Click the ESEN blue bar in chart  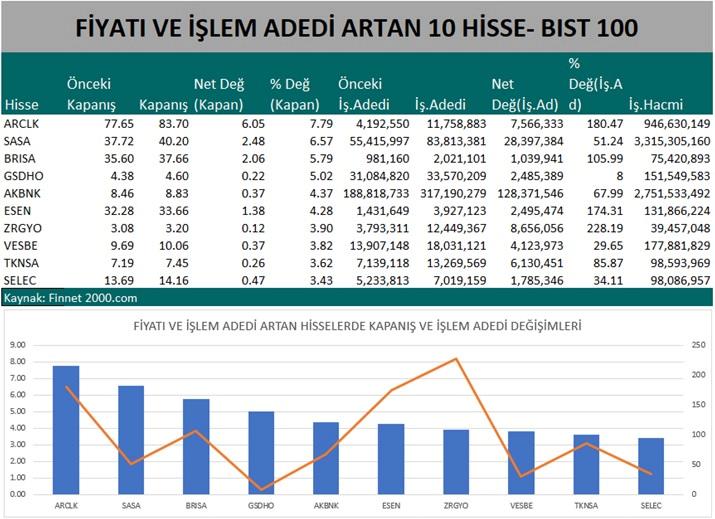point(391,459)
